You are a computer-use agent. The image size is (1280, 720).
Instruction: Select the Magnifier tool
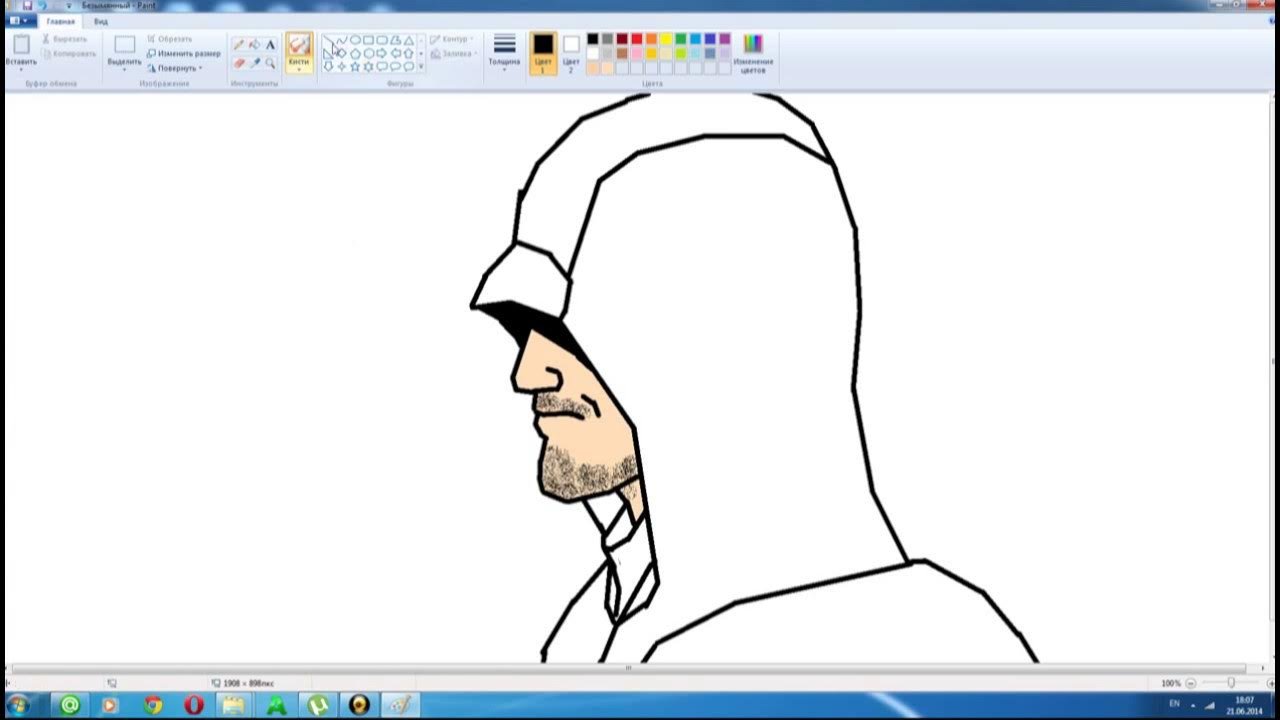click(270, 63)
